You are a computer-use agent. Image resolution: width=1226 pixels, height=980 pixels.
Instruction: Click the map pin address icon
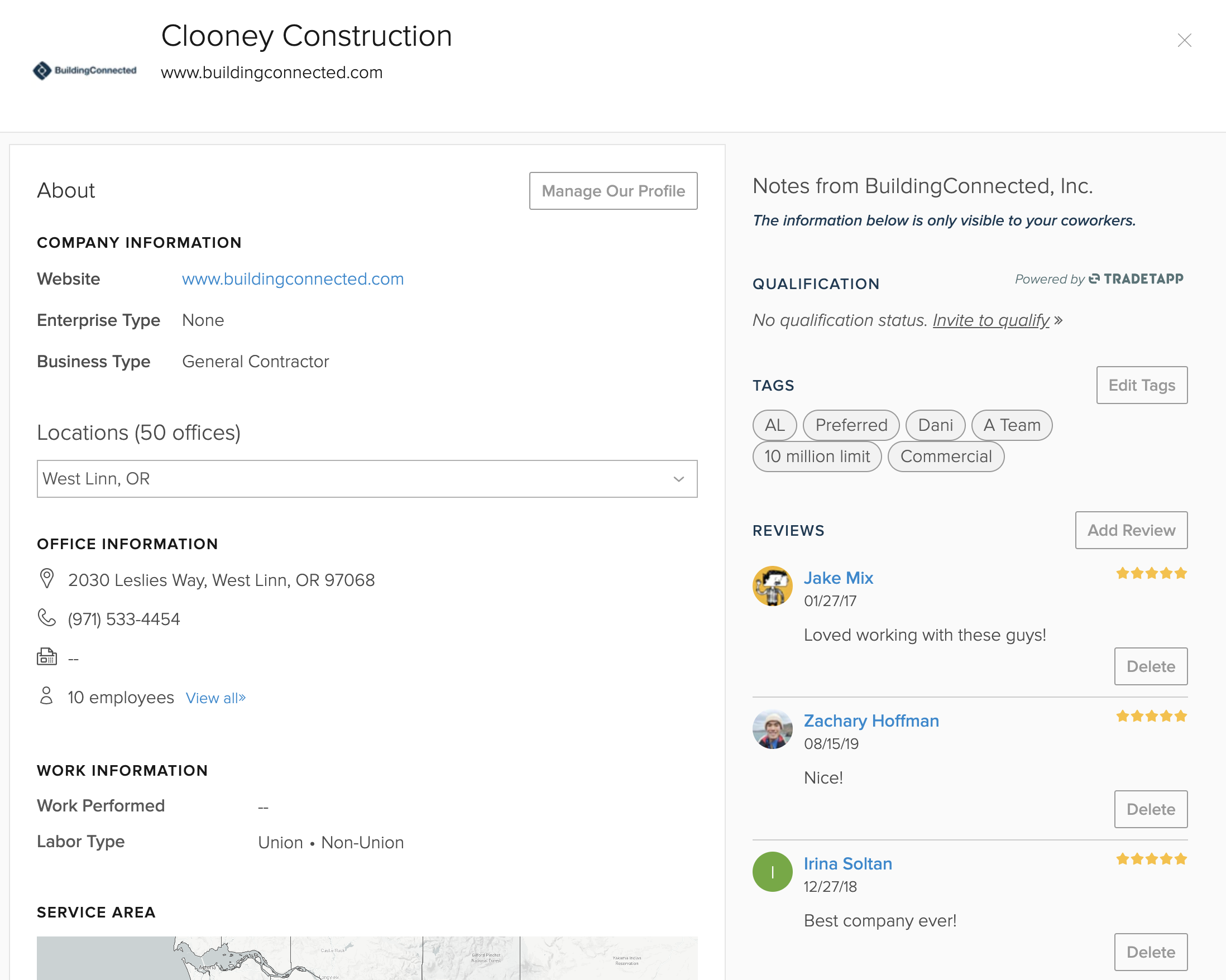(47, 579)
